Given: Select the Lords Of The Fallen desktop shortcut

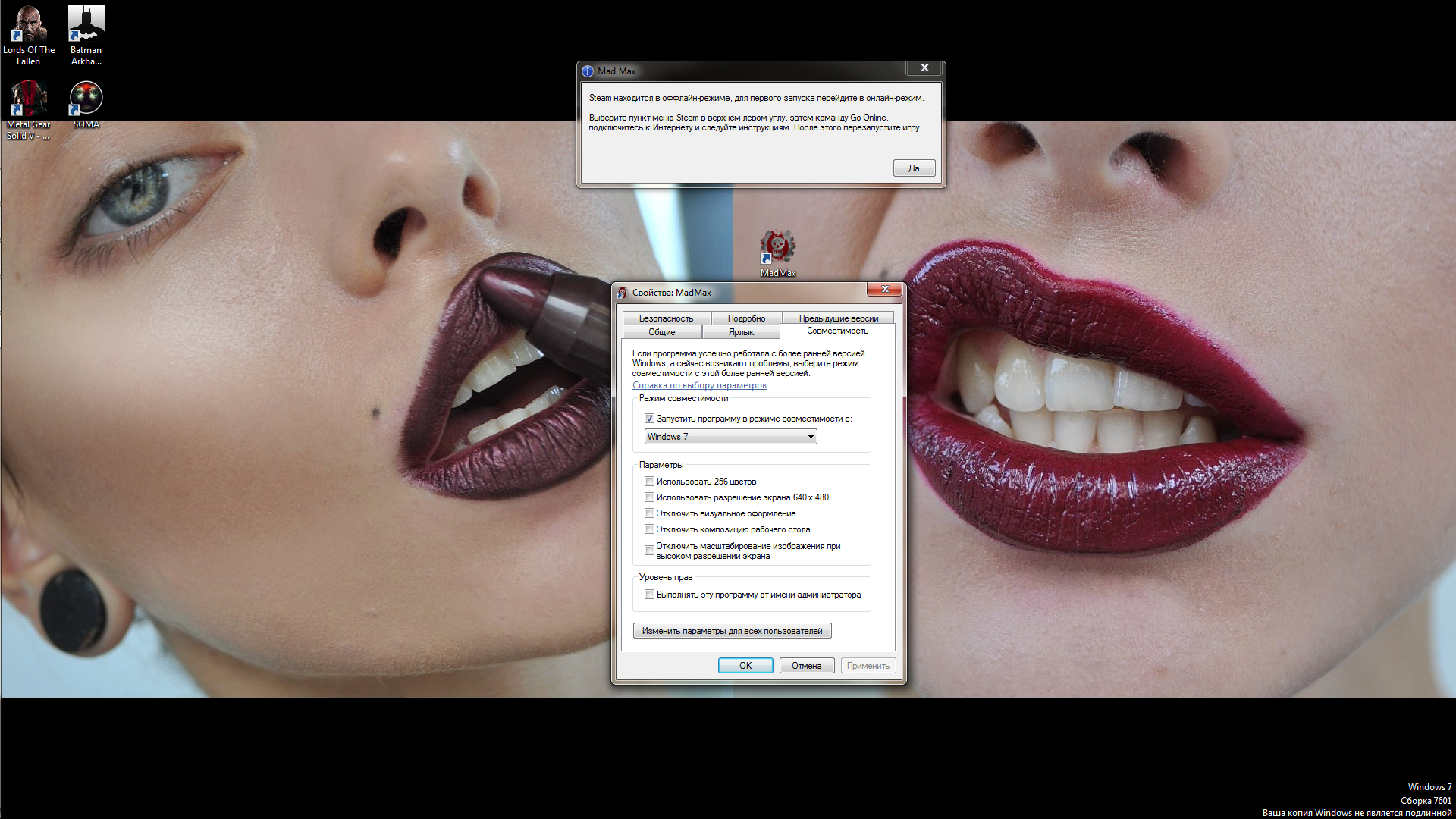Looking at the screenshot, I should coord(29,35).
